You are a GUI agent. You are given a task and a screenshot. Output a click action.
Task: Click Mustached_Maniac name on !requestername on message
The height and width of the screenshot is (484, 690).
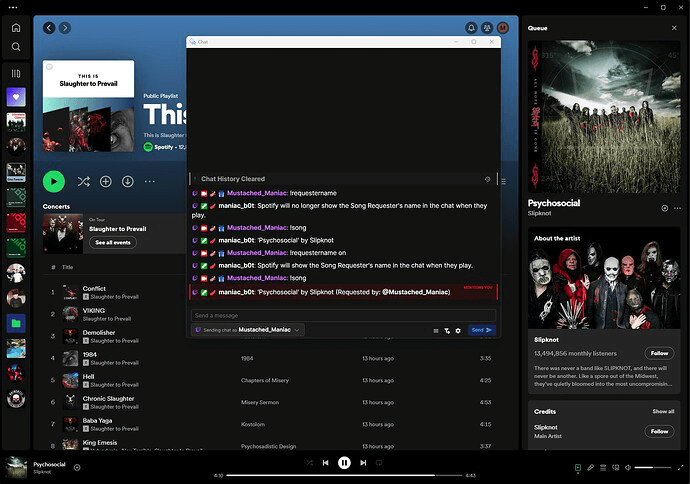tap(257, 253)
